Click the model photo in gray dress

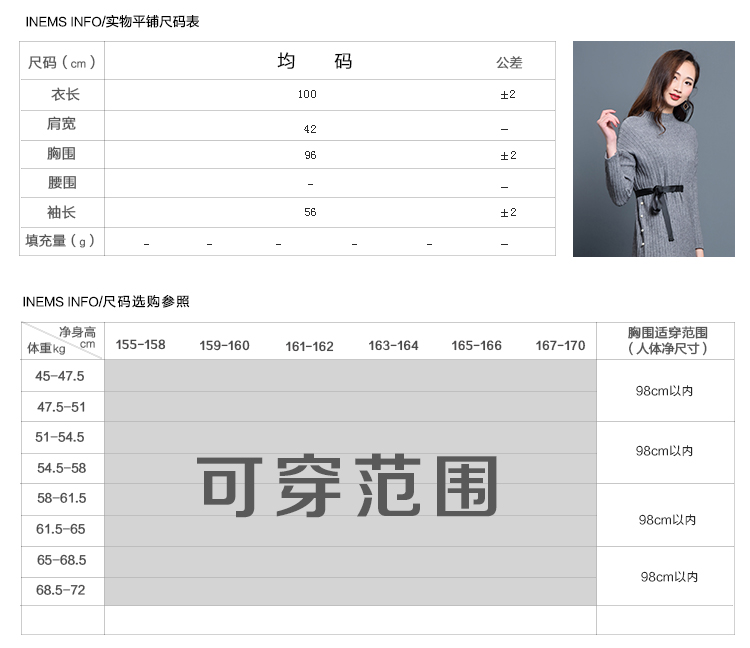pos(653,148)
